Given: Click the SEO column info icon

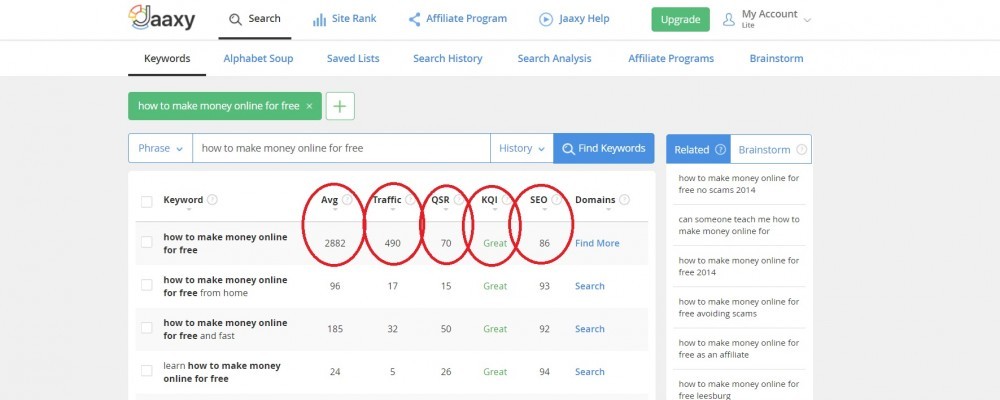Looking at the screenshot, I should 556,200.
